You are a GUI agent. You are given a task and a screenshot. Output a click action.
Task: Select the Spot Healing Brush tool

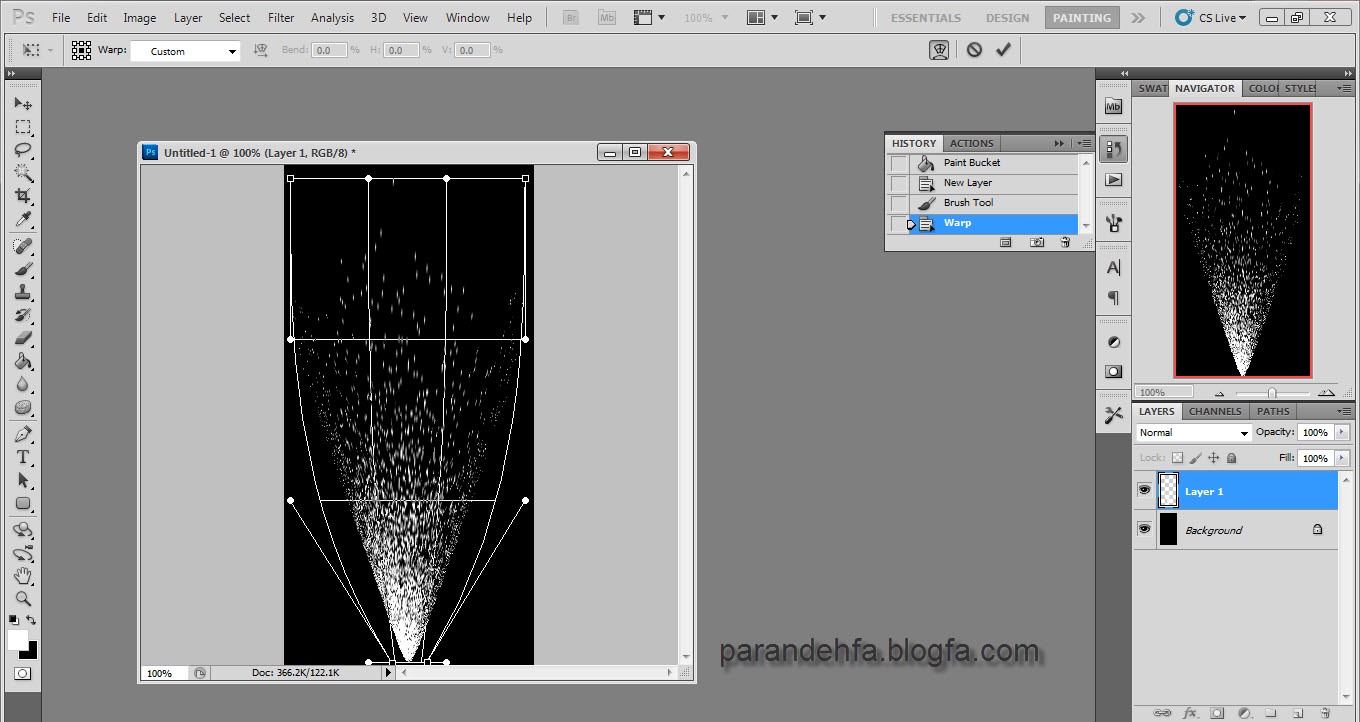23,246
